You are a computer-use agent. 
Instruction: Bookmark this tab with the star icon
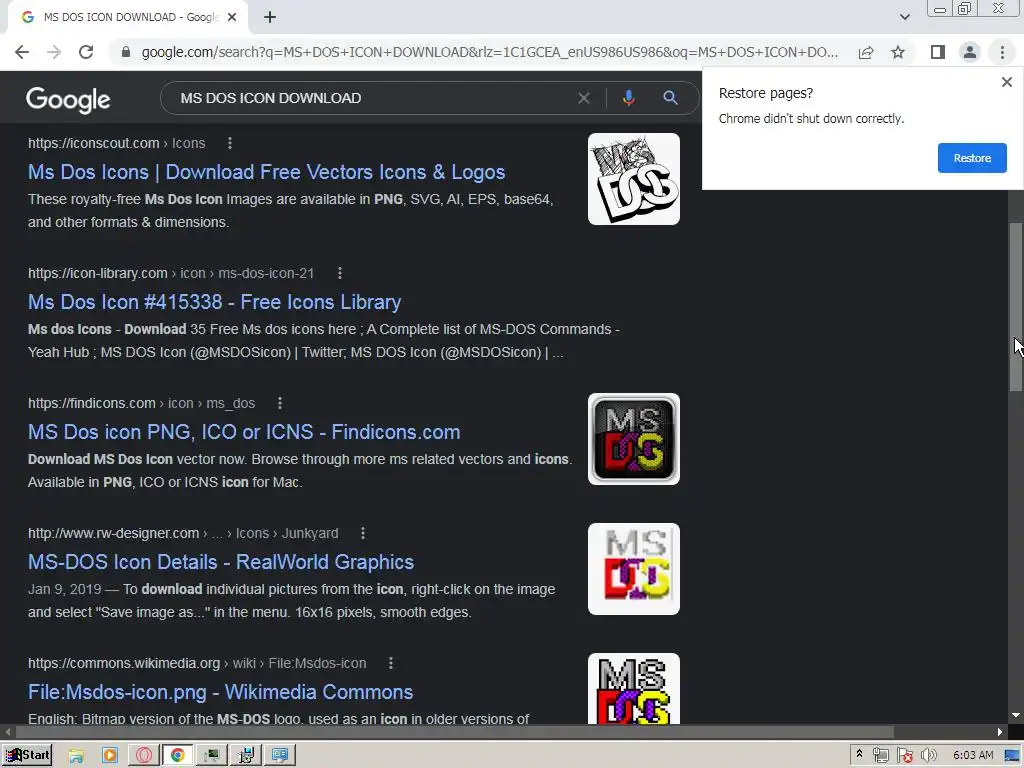click(x=898, y=52)
